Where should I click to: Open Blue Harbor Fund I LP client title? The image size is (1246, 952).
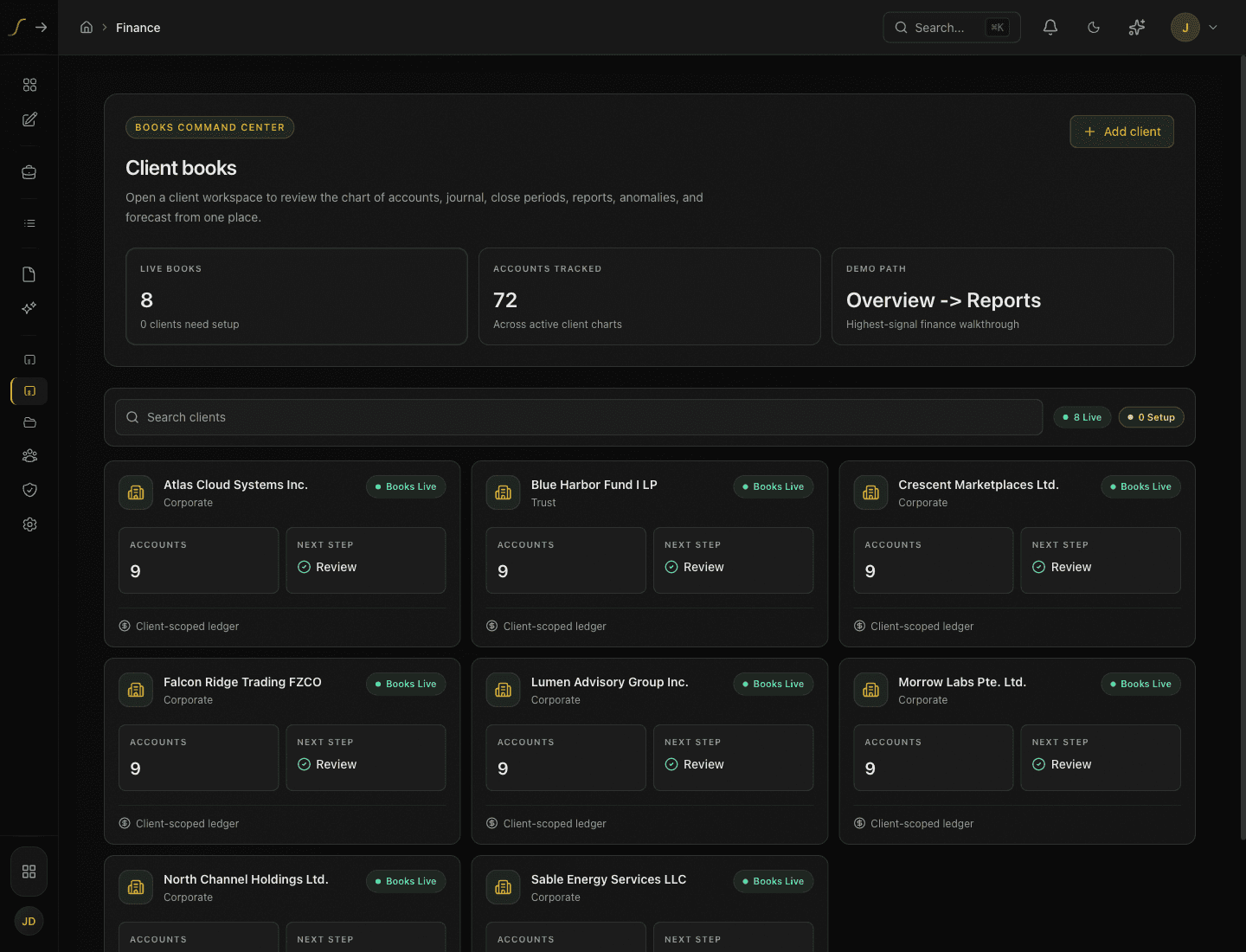(x=594, y=485)
